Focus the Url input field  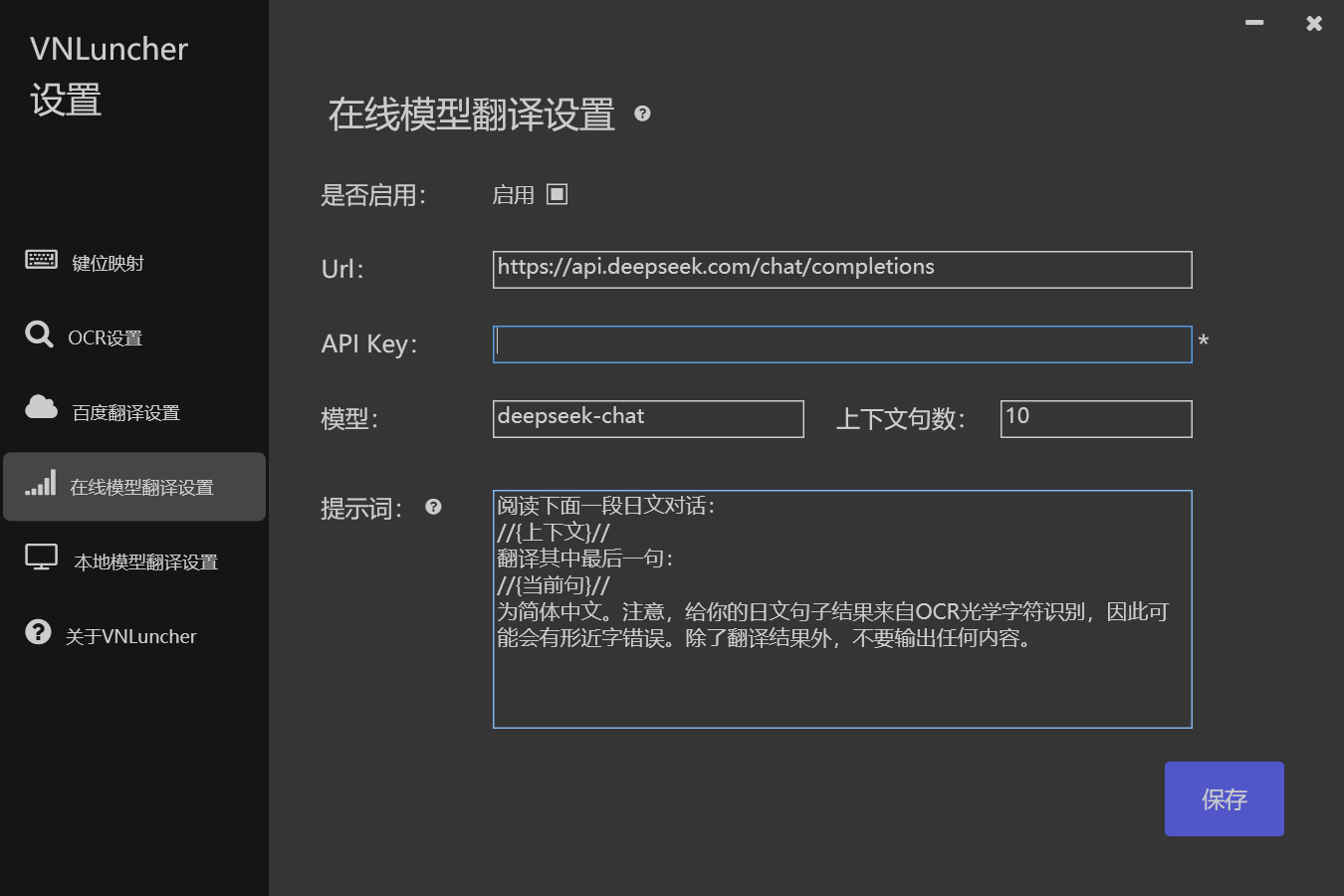pos(842,270)
